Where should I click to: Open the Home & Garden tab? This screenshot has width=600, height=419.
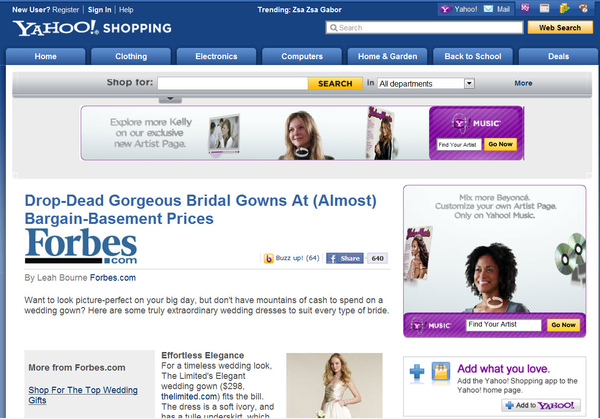tap(387, 57)
